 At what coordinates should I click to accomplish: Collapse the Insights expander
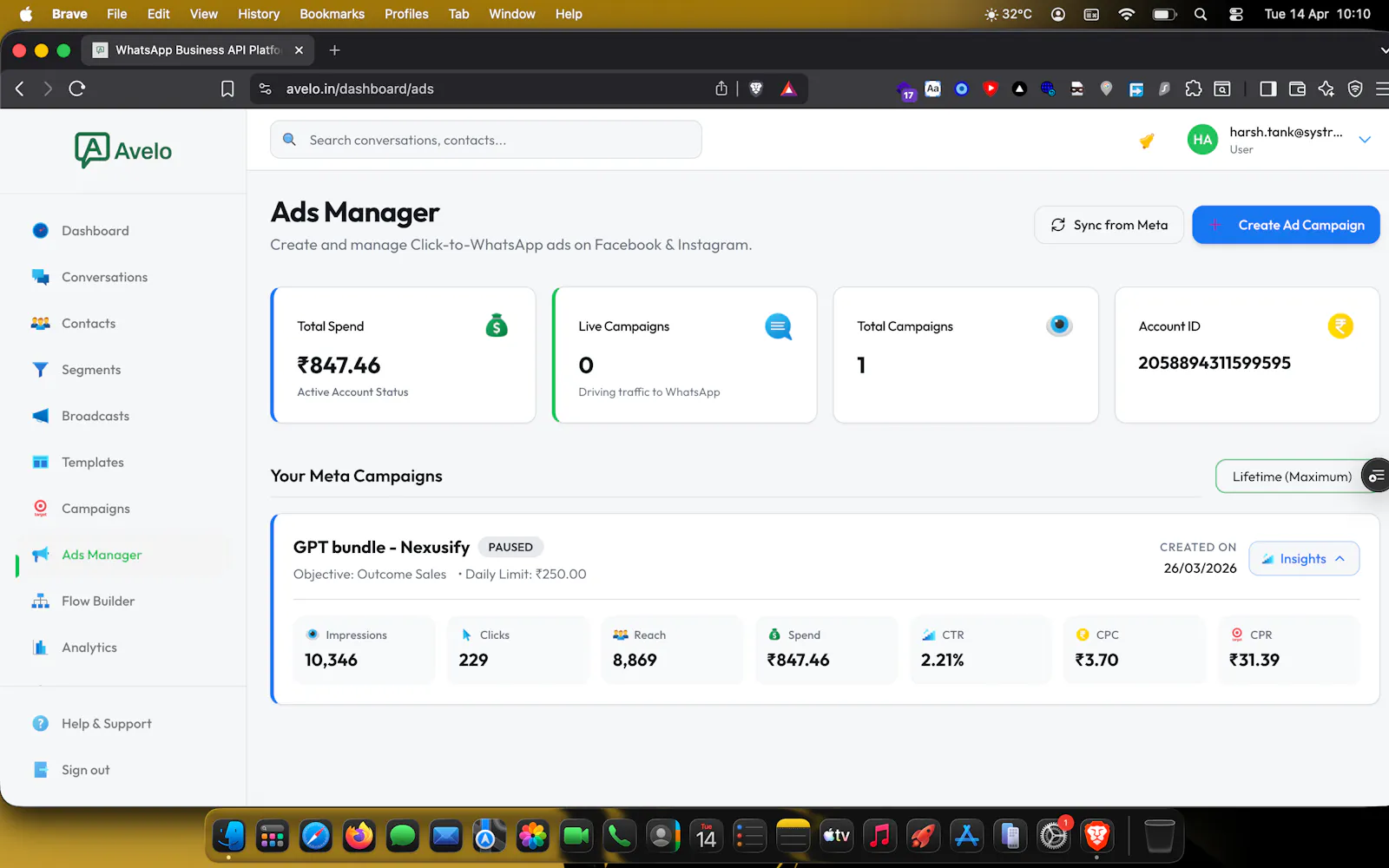[1304, 559]
